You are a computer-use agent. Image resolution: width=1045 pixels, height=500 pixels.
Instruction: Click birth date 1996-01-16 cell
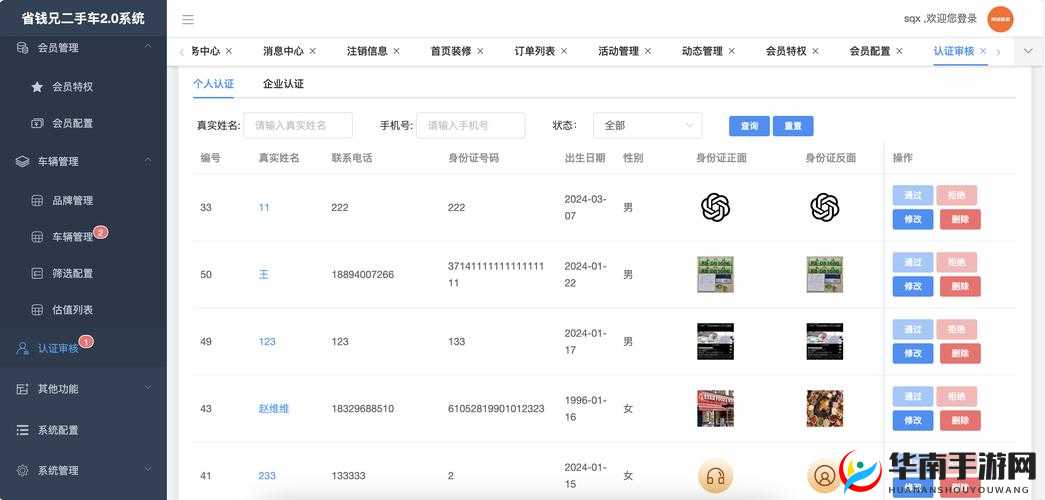tap(586, 409)
